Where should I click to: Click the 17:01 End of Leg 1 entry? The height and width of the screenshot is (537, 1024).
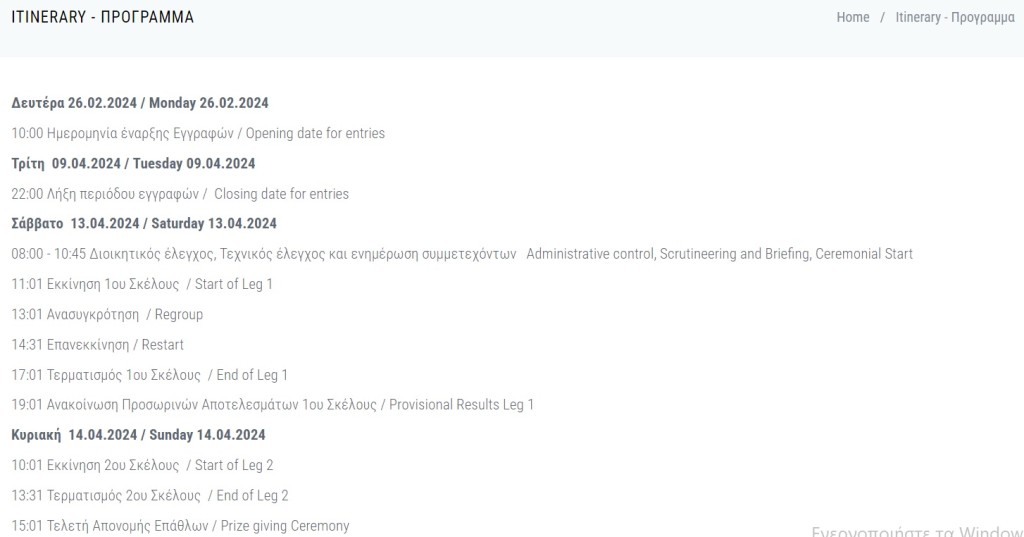(150, 375)
